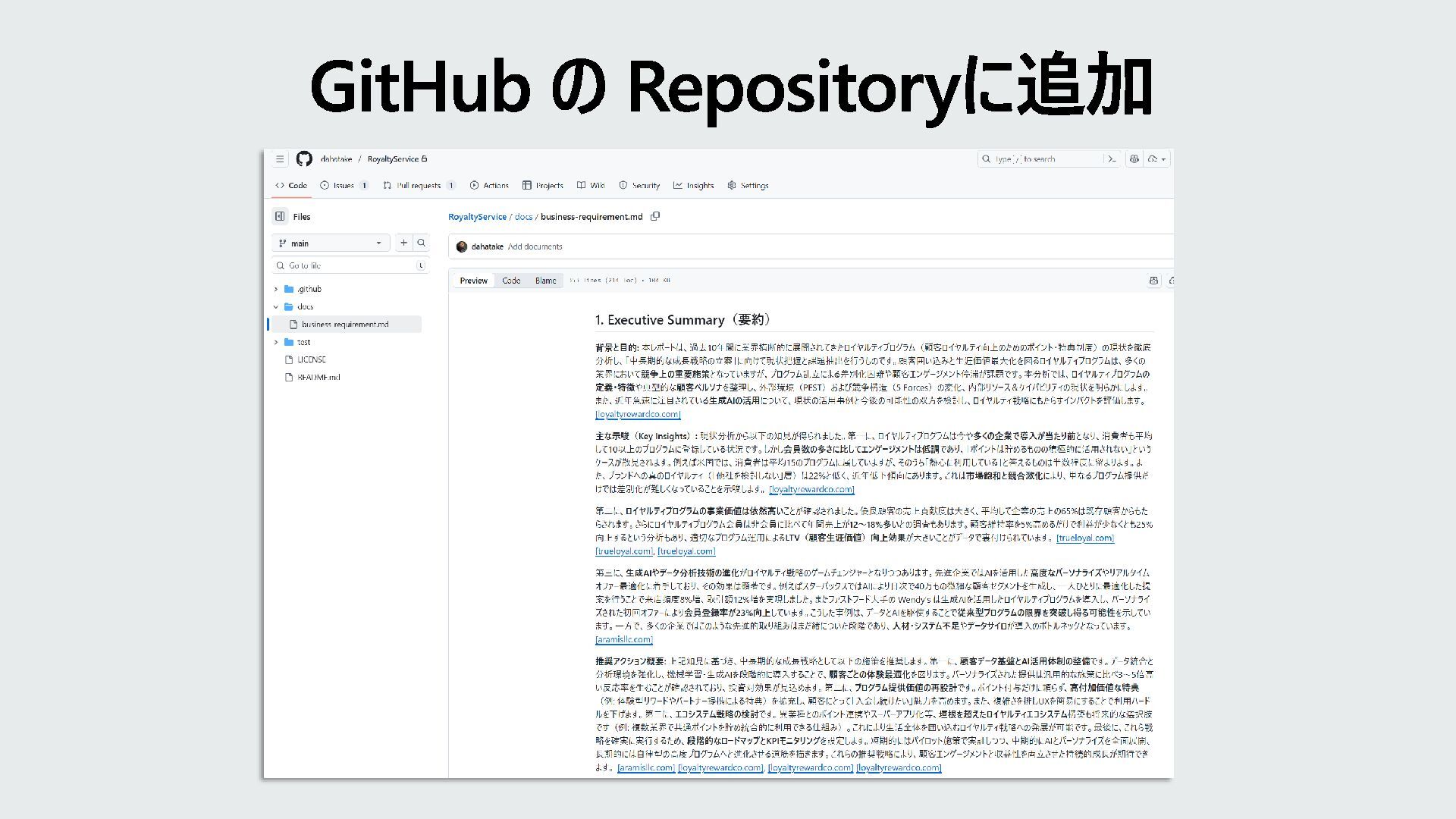The height and width of the screenshot is (819, 1456).
Task: Click the RoyaltyService breadcrumb link
Action: point(477,217)
